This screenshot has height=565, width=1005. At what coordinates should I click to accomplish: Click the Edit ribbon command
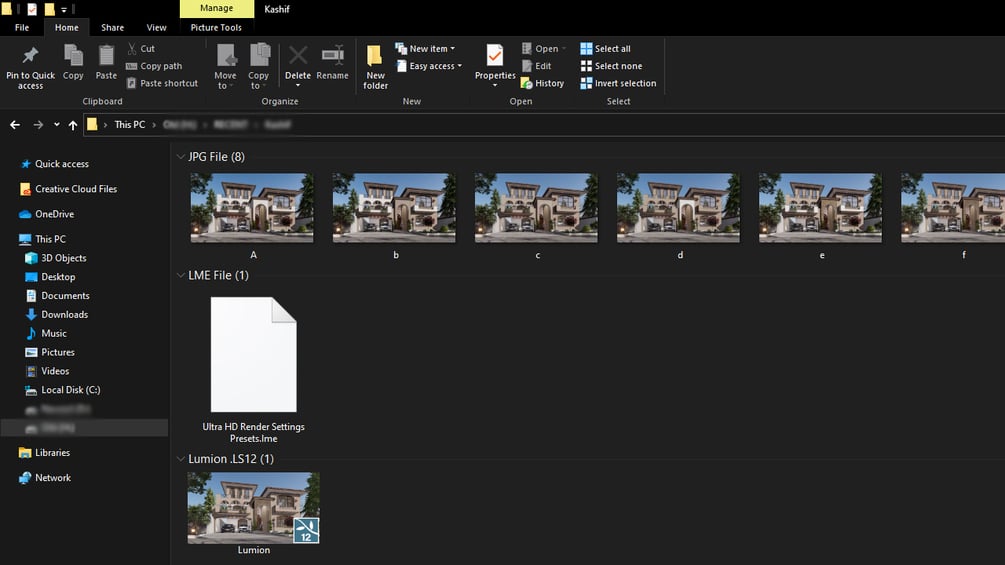[536, 66]
